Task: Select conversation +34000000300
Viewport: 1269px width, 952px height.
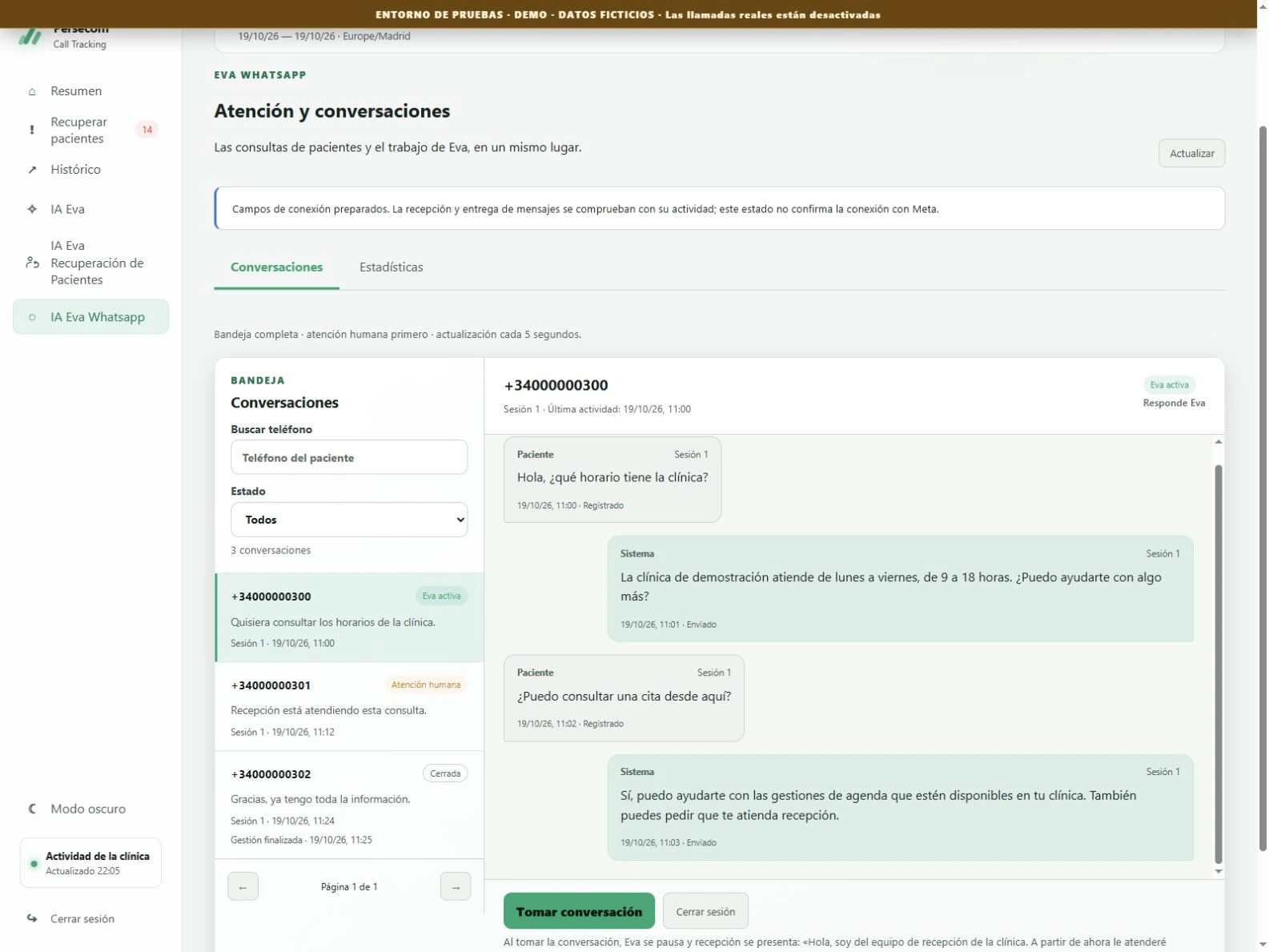Action: tap(349, 617)
